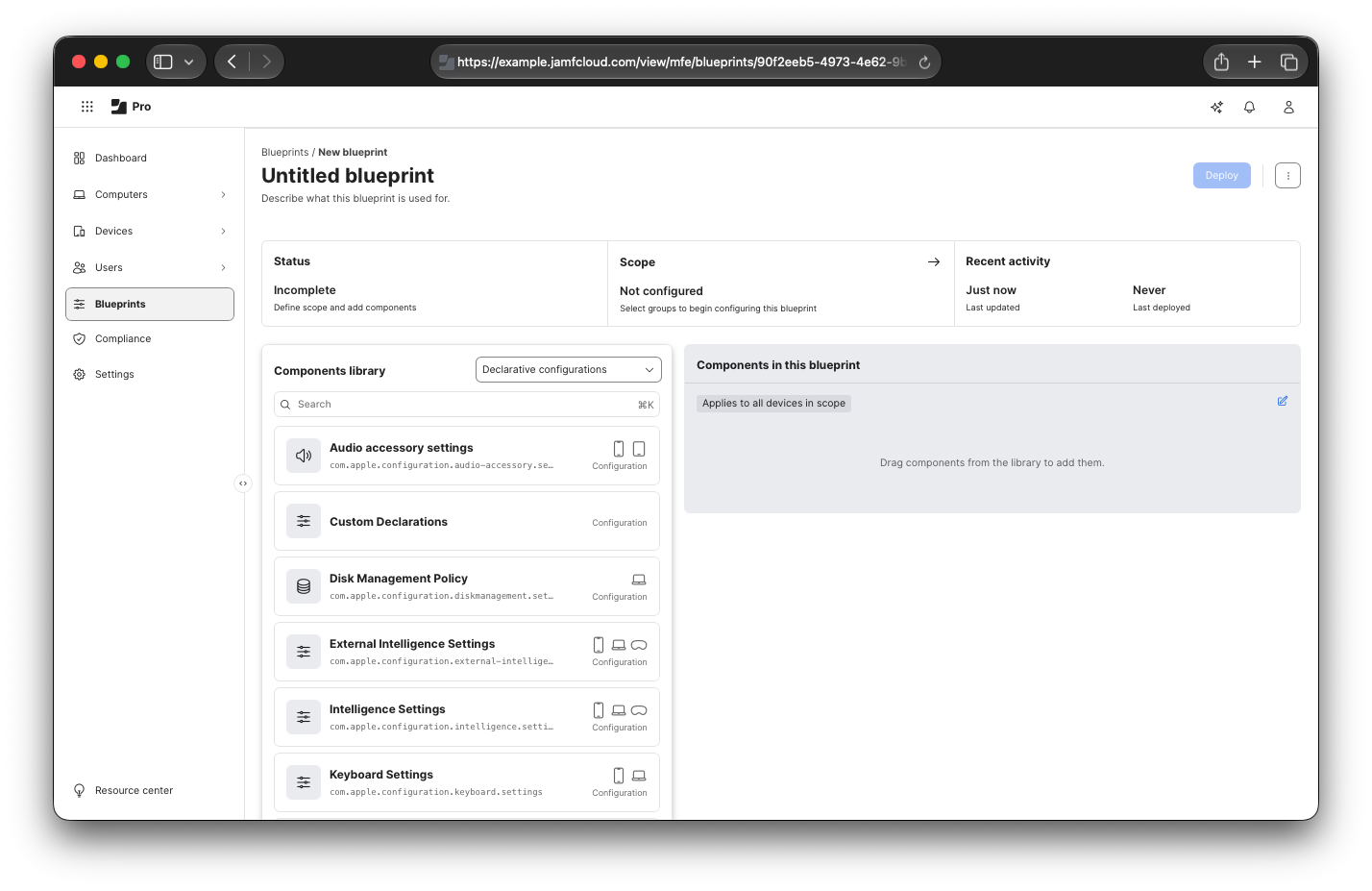
Task: Click the components Search field
Action: [x=467, y=405]
